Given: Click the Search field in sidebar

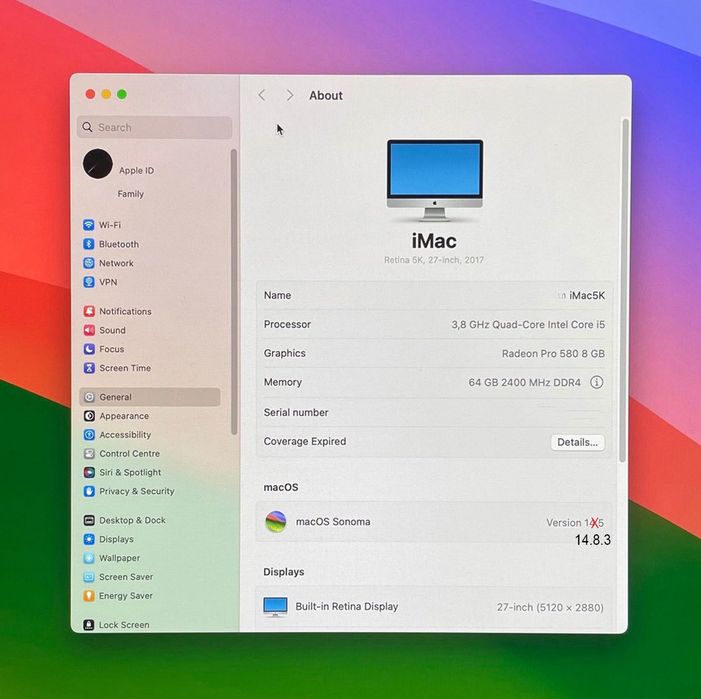Looking at the screenshot, I should 155,127.
